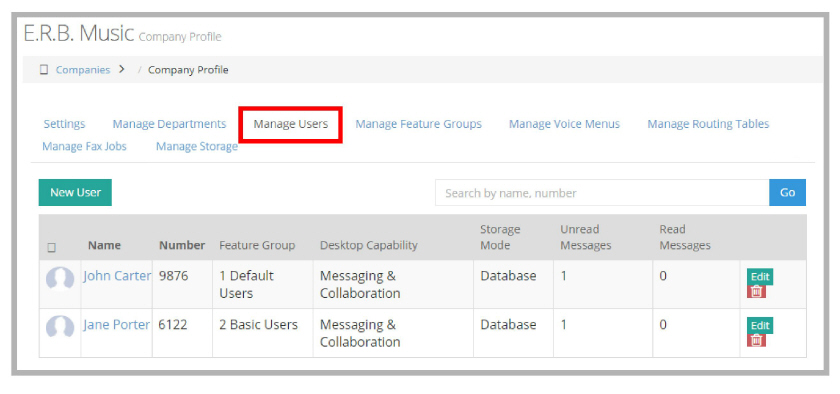Viewport: 840px width, 394px height.
Task: Open the Manage Fax Jobs tab
Action: 84,146
